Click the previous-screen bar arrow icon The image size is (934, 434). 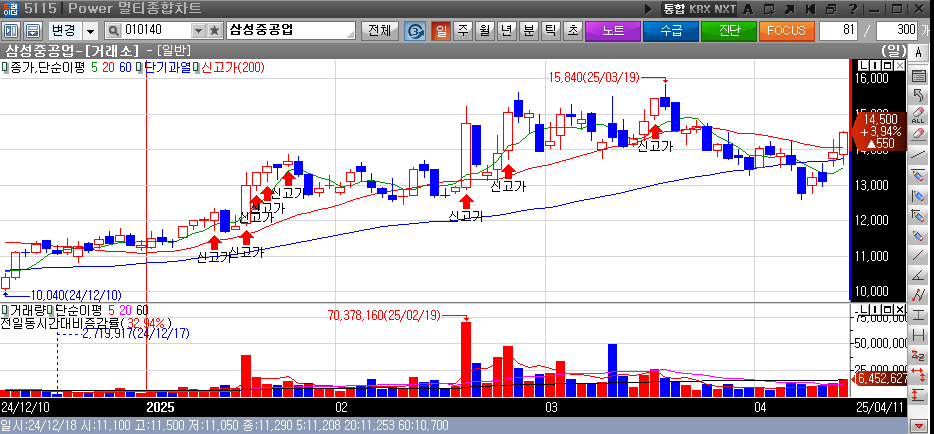point(809,9)
